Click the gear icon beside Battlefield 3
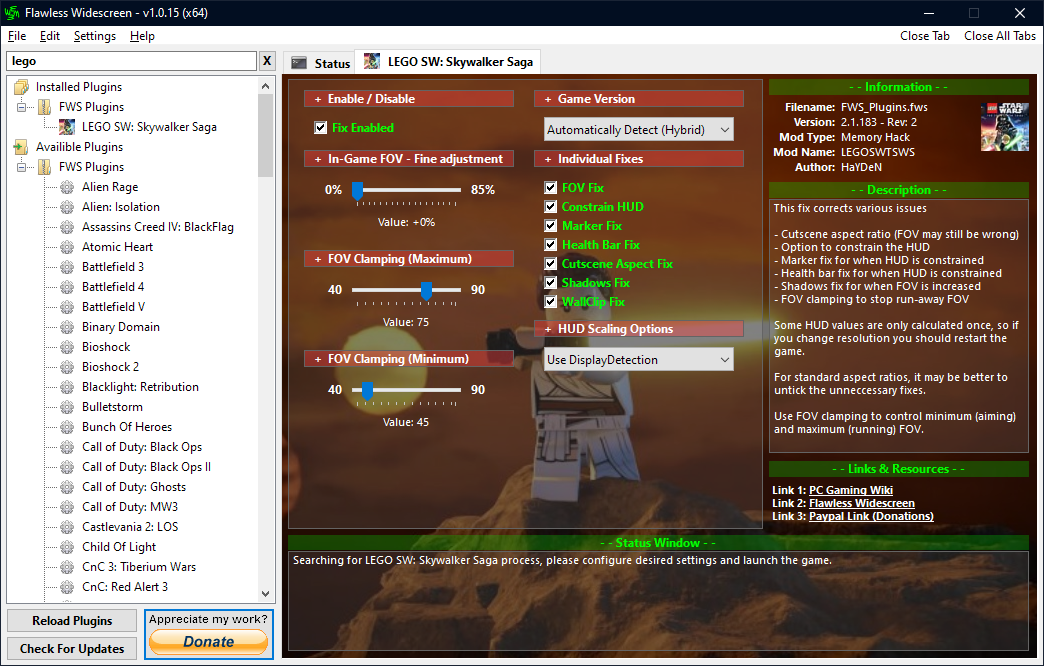Screen dimensions: 1044x666 click(67, 267)
